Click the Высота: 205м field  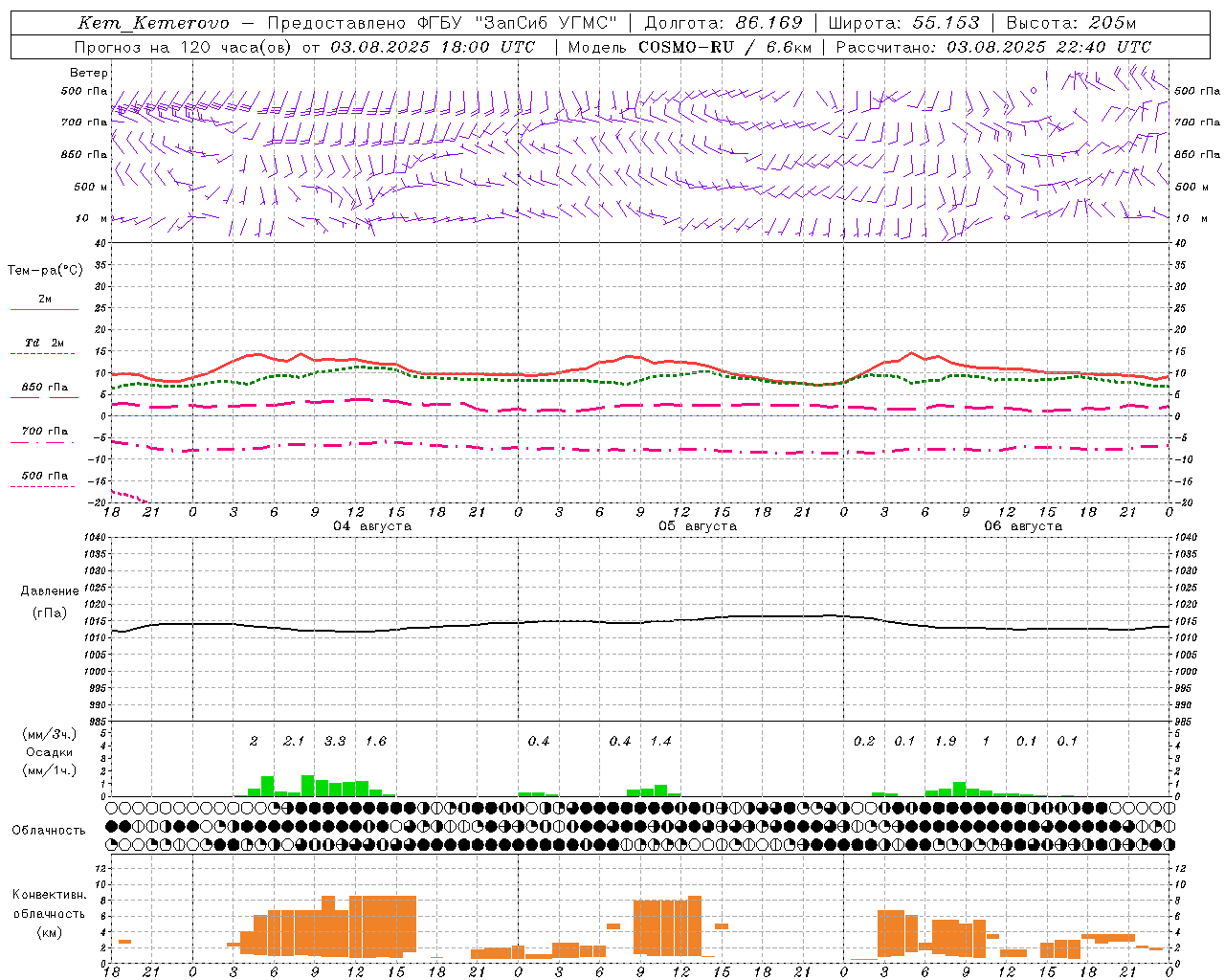pos(1072,23)
